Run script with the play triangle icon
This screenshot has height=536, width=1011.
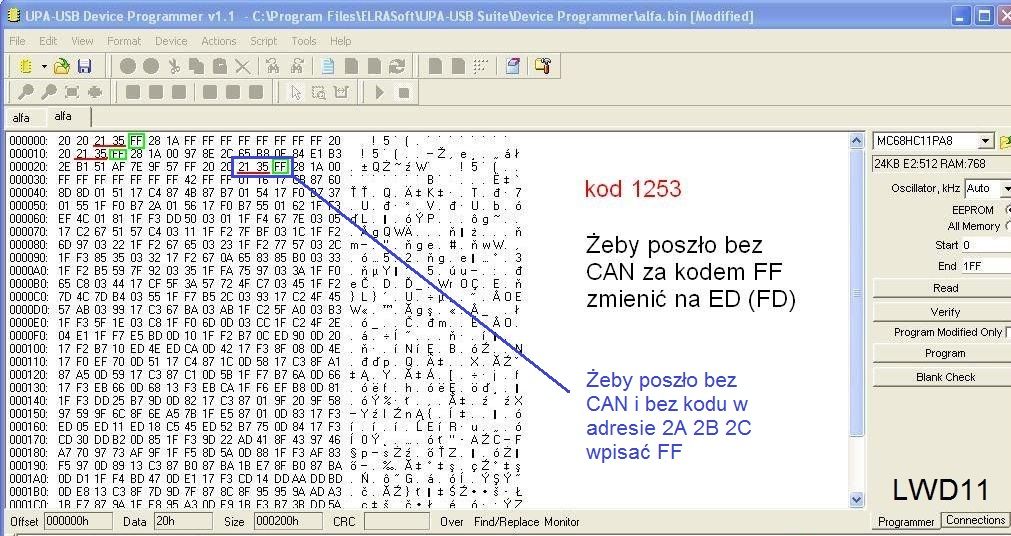click(380, 92)
